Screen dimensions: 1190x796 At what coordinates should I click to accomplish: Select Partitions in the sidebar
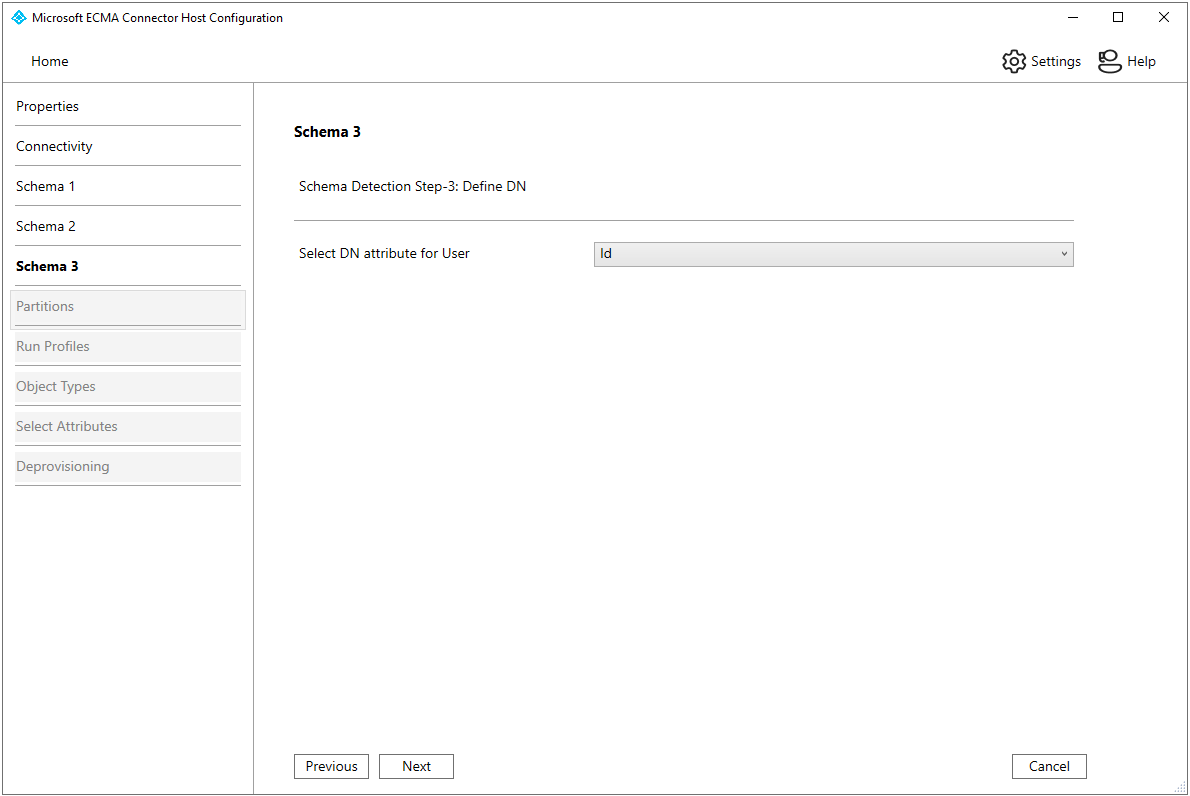point(45,306)
